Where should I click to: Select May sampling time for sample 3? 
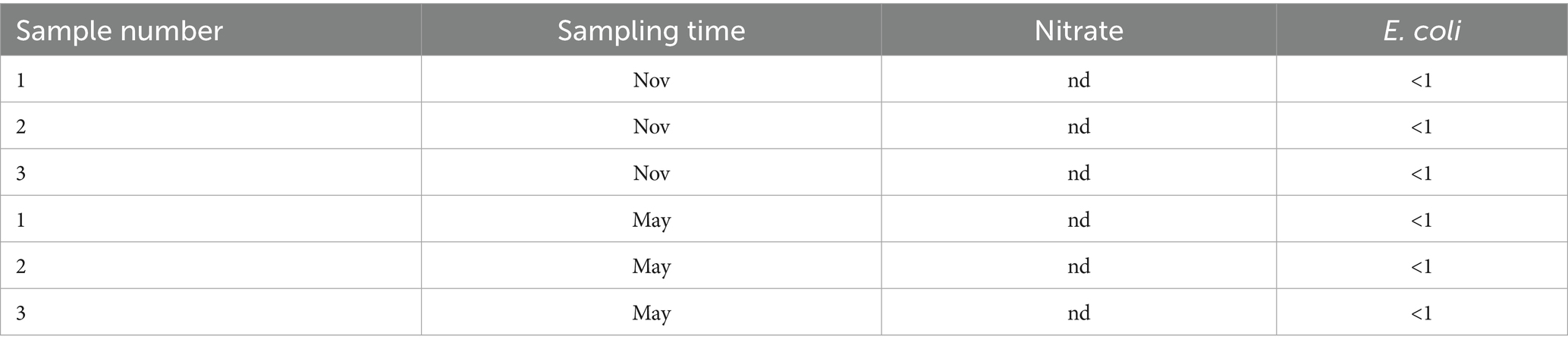[x=651, y=313]
